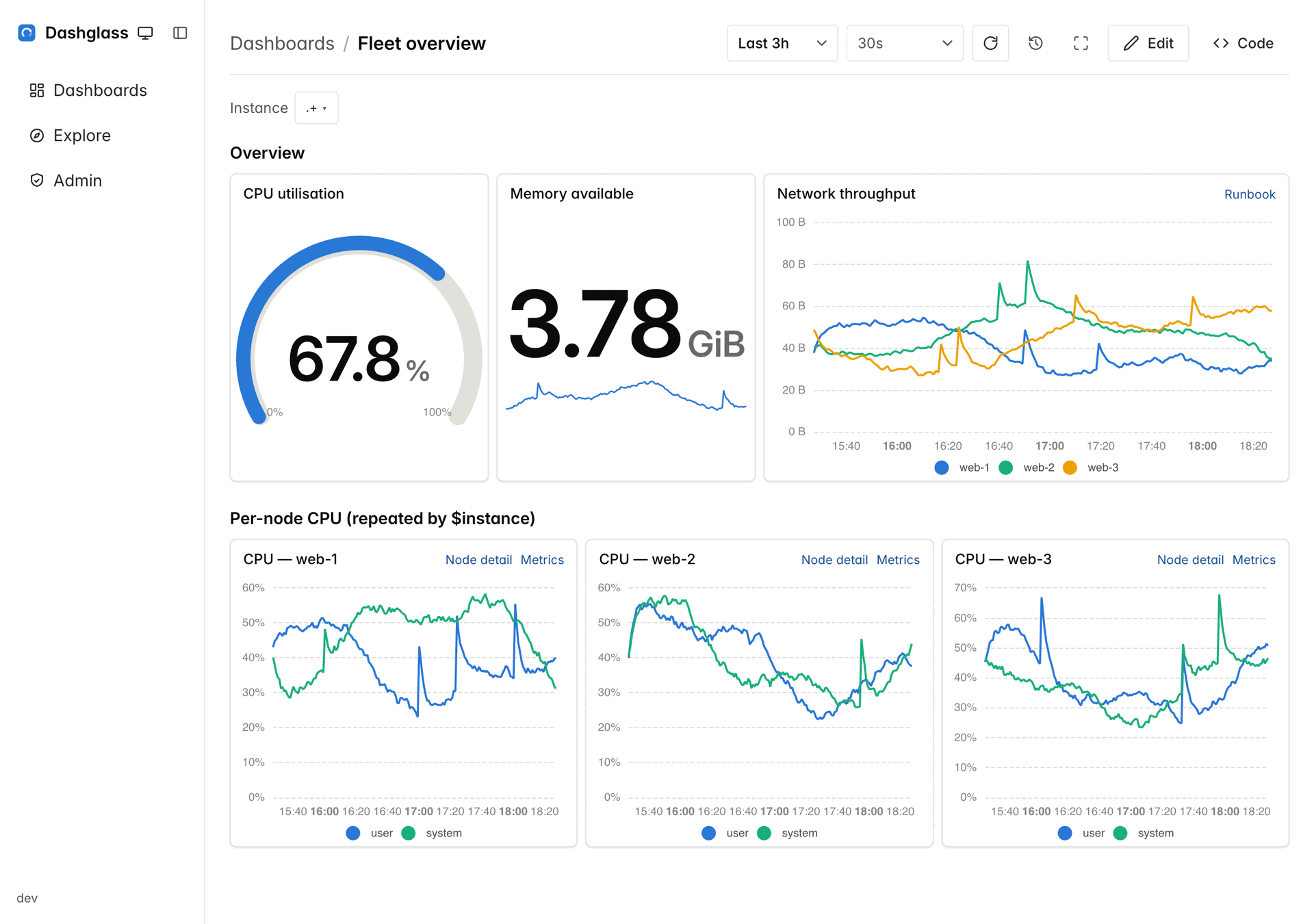Click the CPU utilisation panel title

click(x=294, y=194)
